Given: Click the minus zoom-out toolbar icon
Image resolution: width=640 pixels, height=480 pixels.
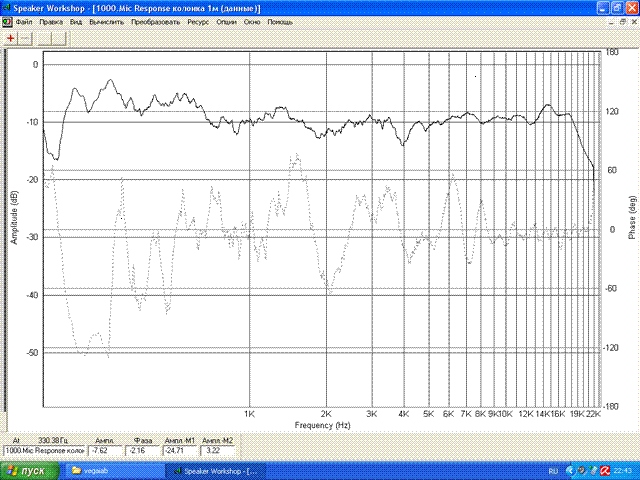Looking at the screenshot, I should [x=25, y=38].
